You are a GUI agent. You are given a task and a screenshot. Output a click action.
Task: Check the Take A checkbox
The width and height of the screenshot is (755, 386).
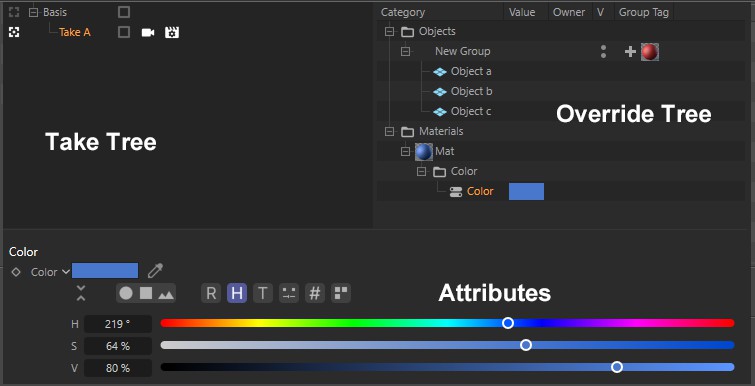pyautogui.click(x=124, y=32)
